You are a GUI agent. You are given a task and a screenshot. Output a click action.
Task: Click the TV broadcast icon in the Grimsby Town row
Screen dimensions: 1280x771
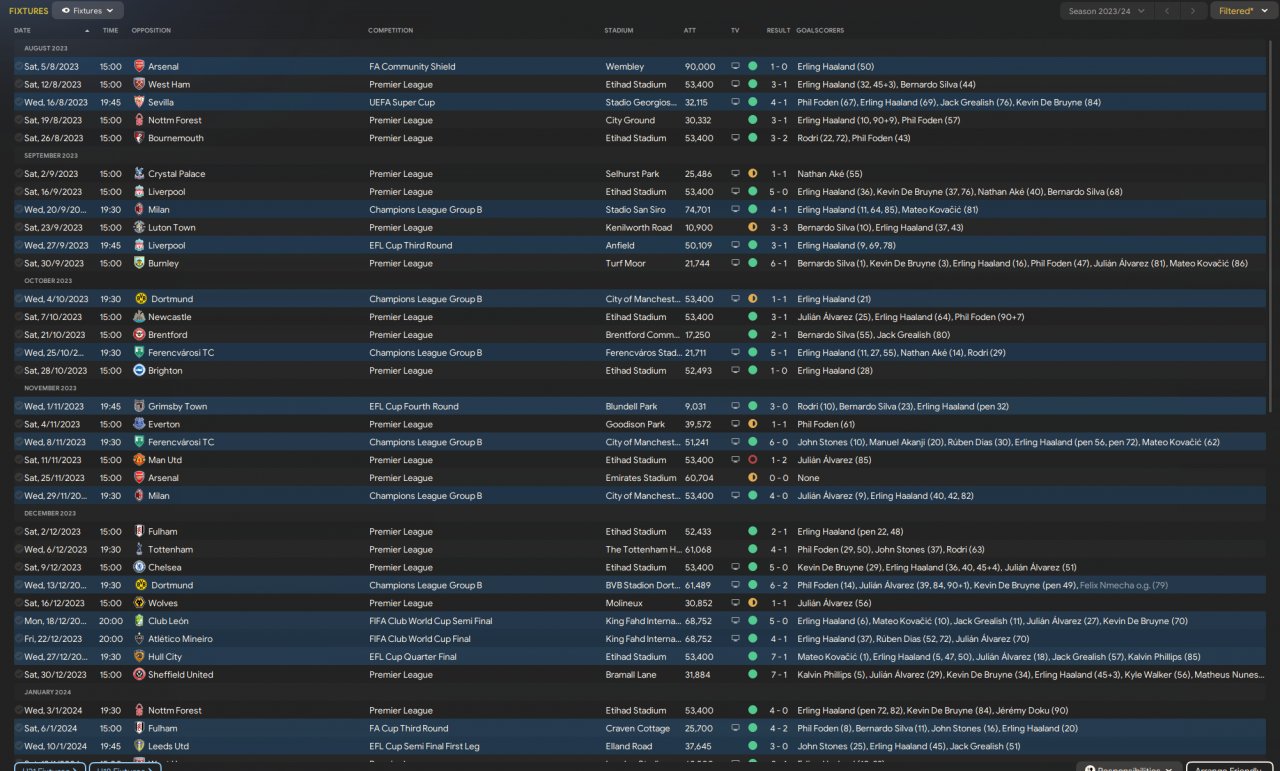(735, 407)
